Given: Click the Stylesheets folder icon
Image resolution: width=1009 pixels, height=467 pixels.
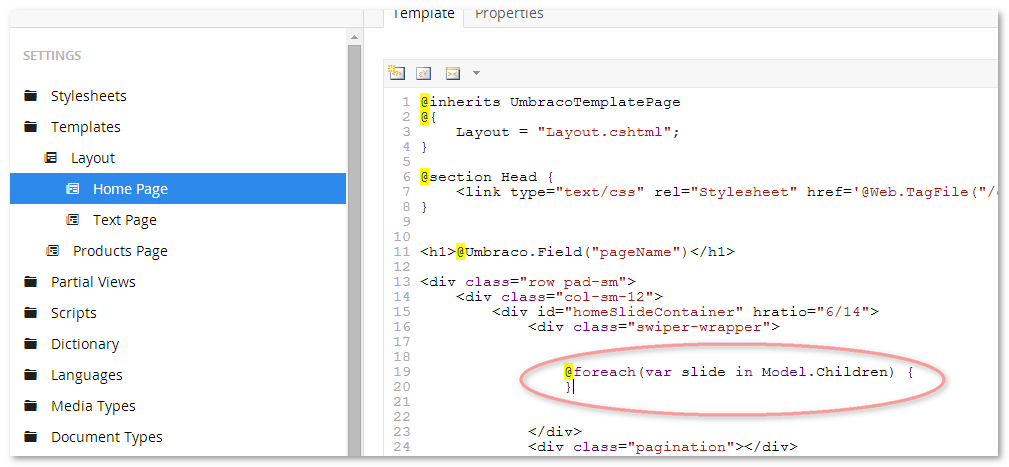Looking at the screenshot, I should [31, 97].
